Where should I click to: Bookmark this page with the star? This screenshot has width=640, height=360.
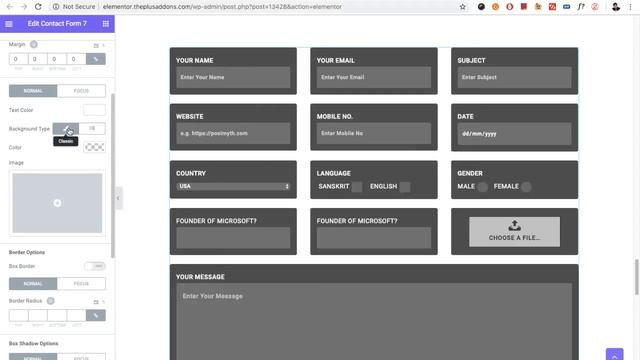(462, 7)
